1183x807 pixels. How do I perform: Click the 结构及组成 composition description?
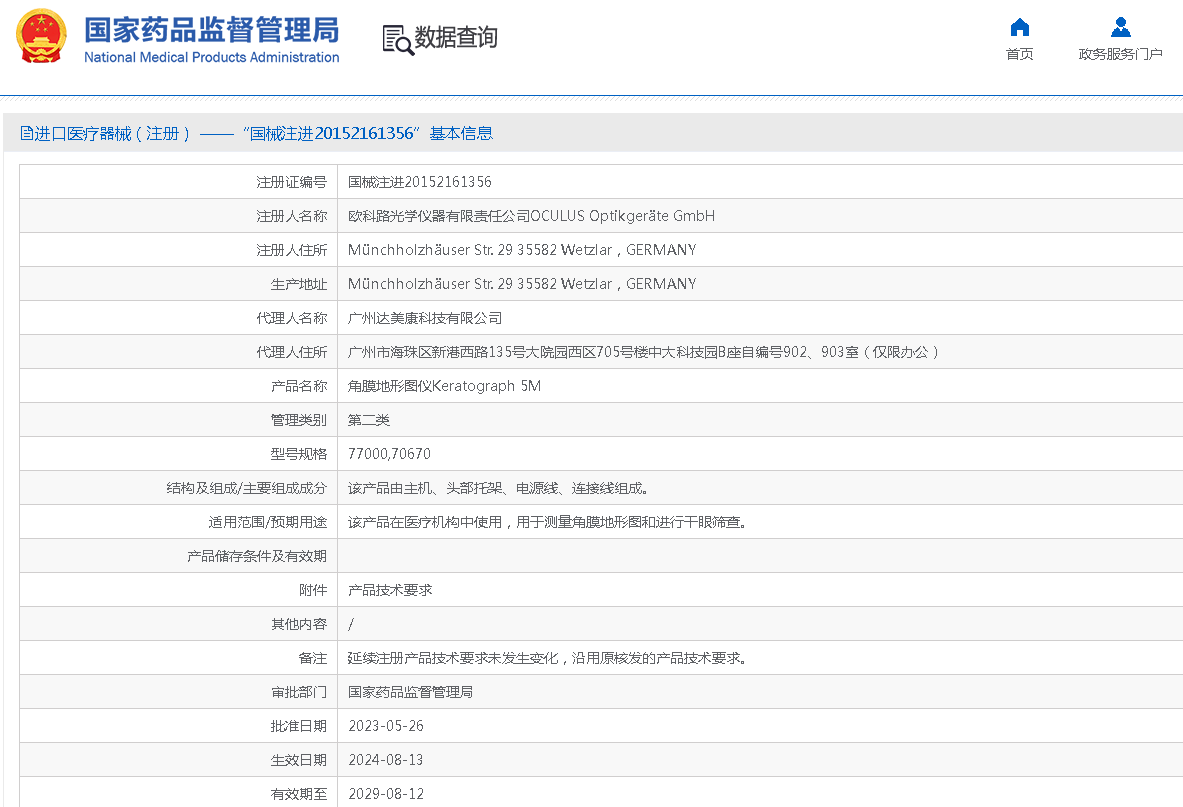498,488
